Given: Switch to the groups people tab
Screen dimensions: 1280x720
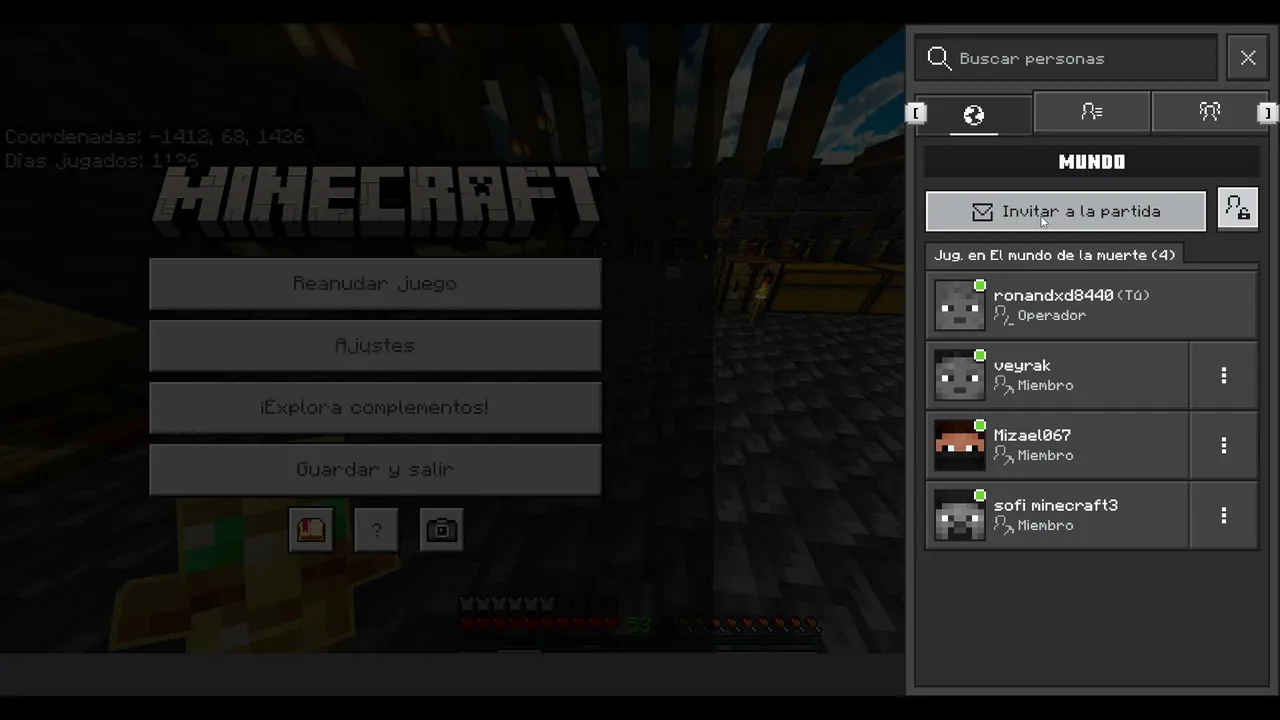Looking at the screenshot, I should [x=1210, y=112].
